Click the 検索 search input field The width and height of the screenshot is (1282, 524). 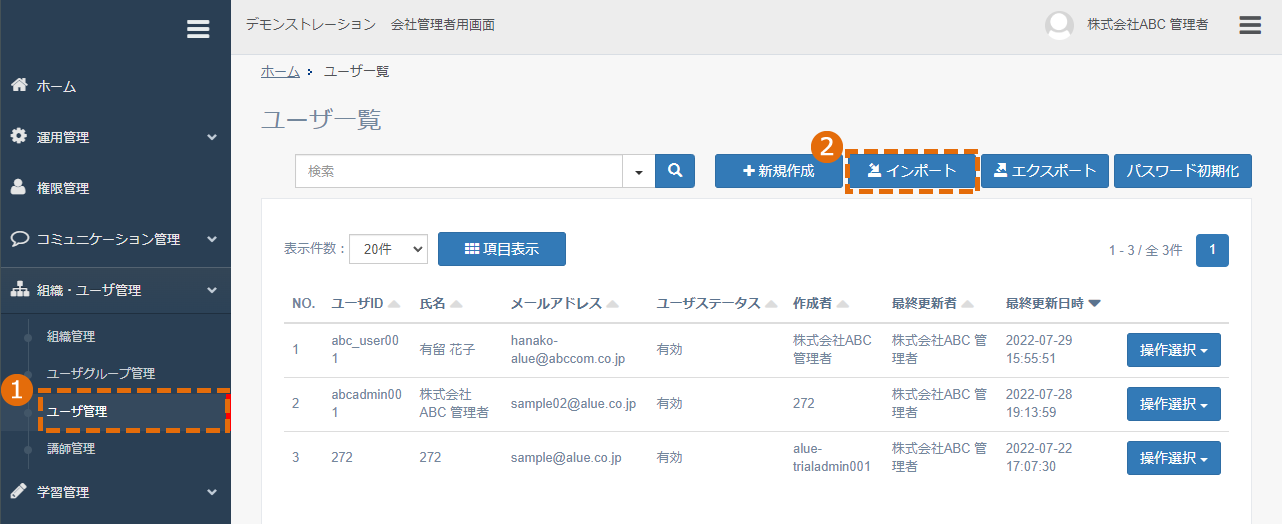(459, 172)
